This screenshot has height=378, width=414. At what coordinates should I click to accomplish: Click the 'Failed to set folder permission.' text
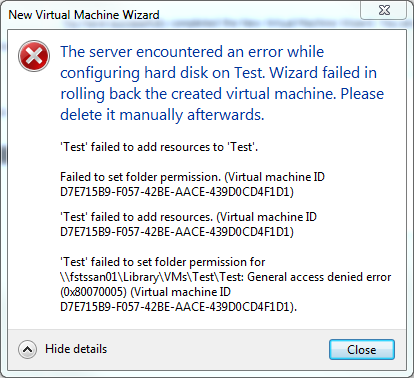click(141, 177)
